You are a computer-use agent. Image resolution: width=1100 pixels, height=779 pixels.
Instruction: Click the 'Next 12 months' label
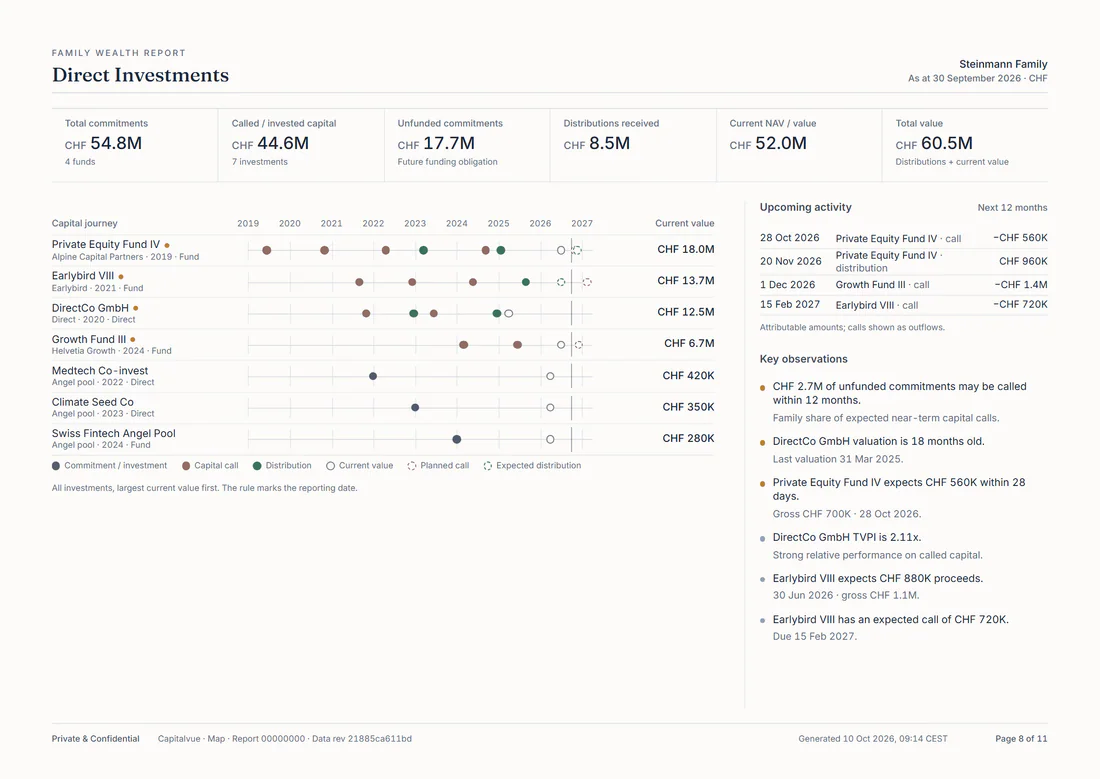pyautogui.click(x=1012, y=208)
